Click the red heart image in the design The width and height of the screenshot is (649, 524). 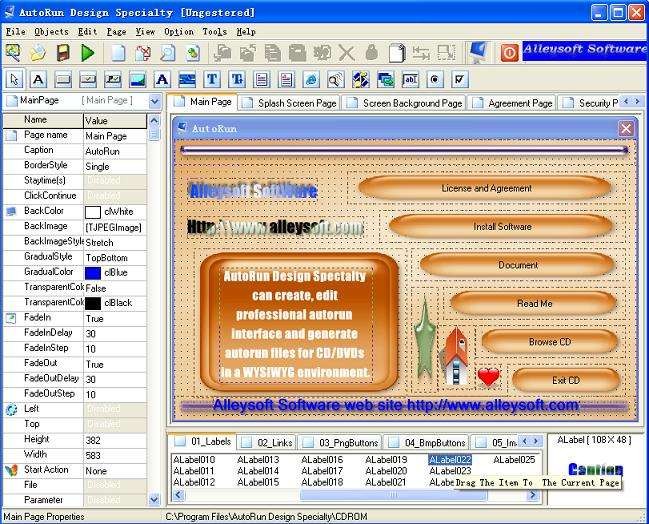click(x=488, y=377)
